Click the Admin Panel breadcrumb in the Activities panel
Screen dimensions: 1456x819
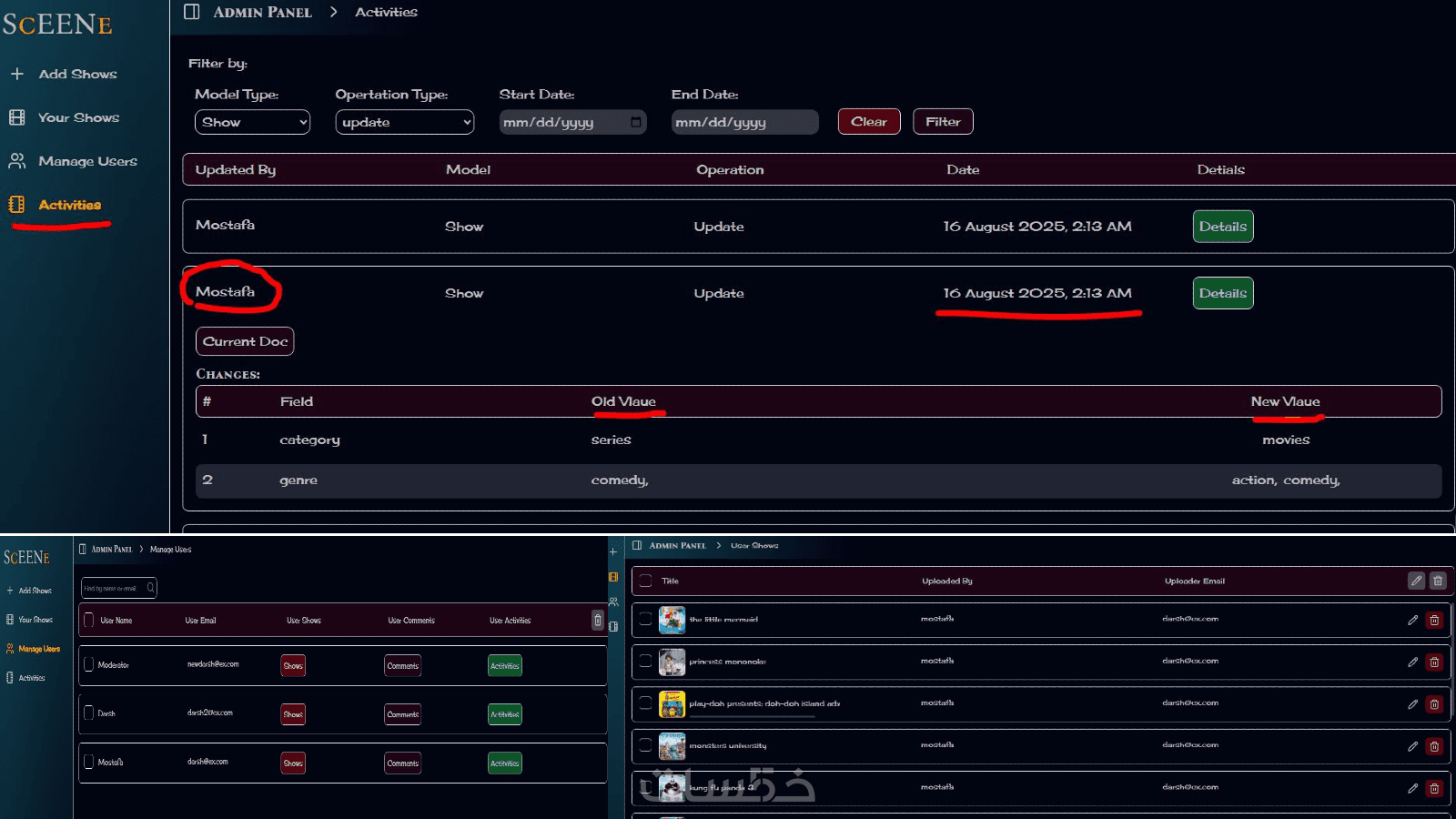[262, 12]
